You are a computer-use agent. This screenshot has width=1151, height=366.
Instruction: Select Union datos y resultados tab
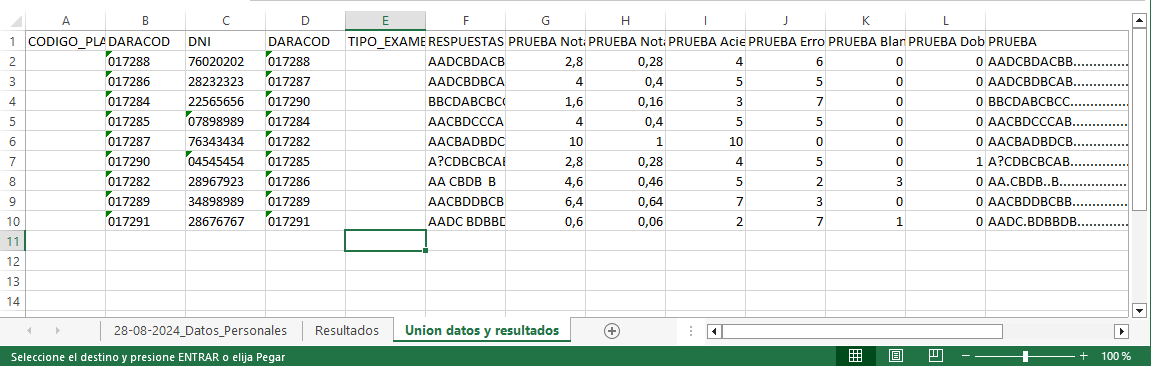point(482,331)
